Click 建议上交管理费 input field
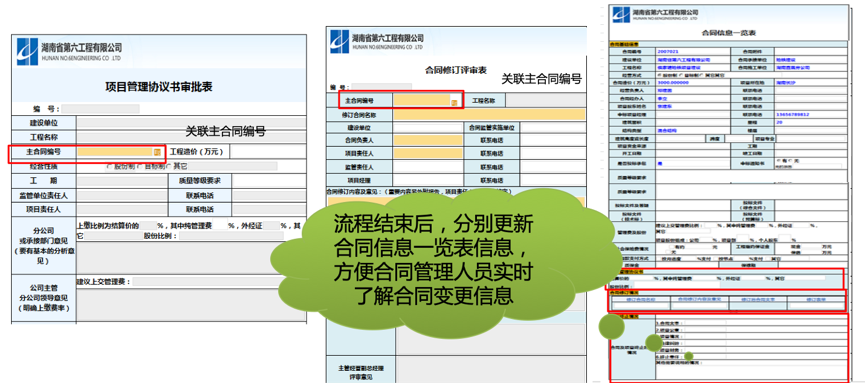865x383 pixels. pyautogui.click(x=208, y=282)
